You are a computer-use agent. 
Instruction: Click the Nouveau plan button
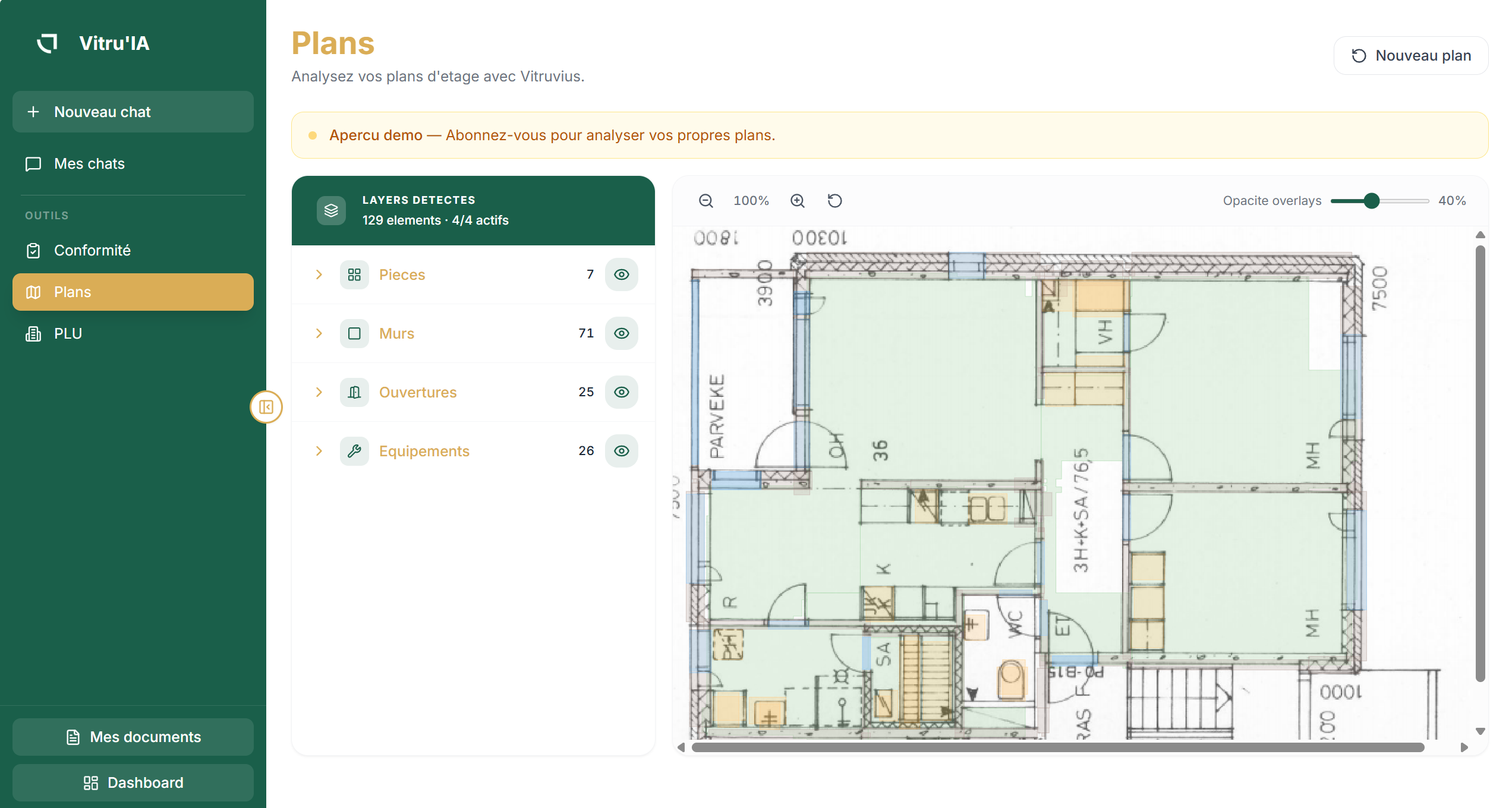(1411, 55)
